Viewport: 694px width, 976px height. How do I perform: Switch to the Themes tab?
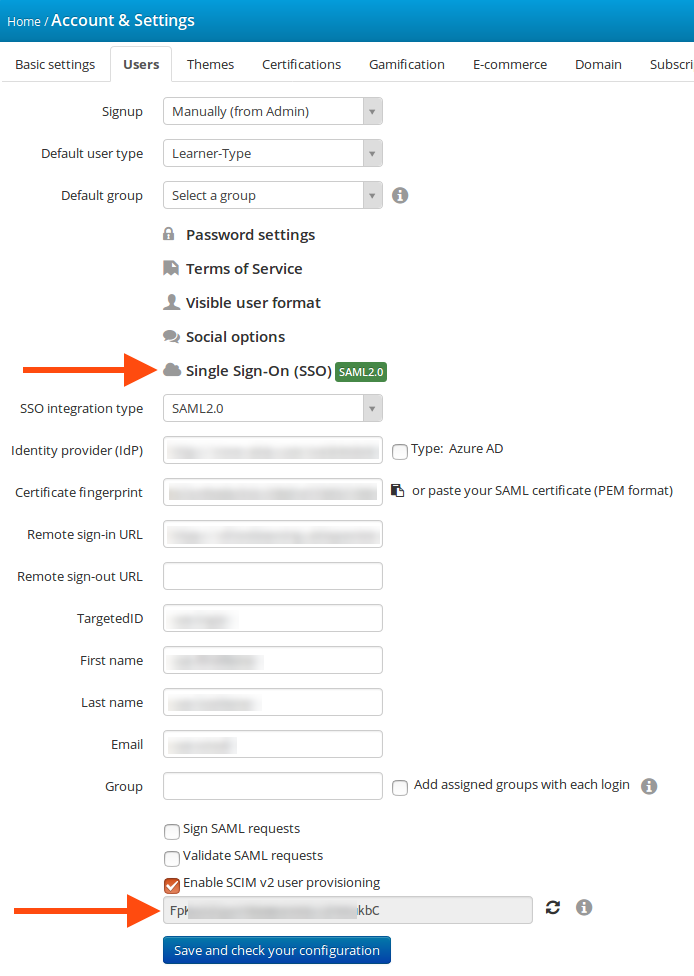pos(210,64)
